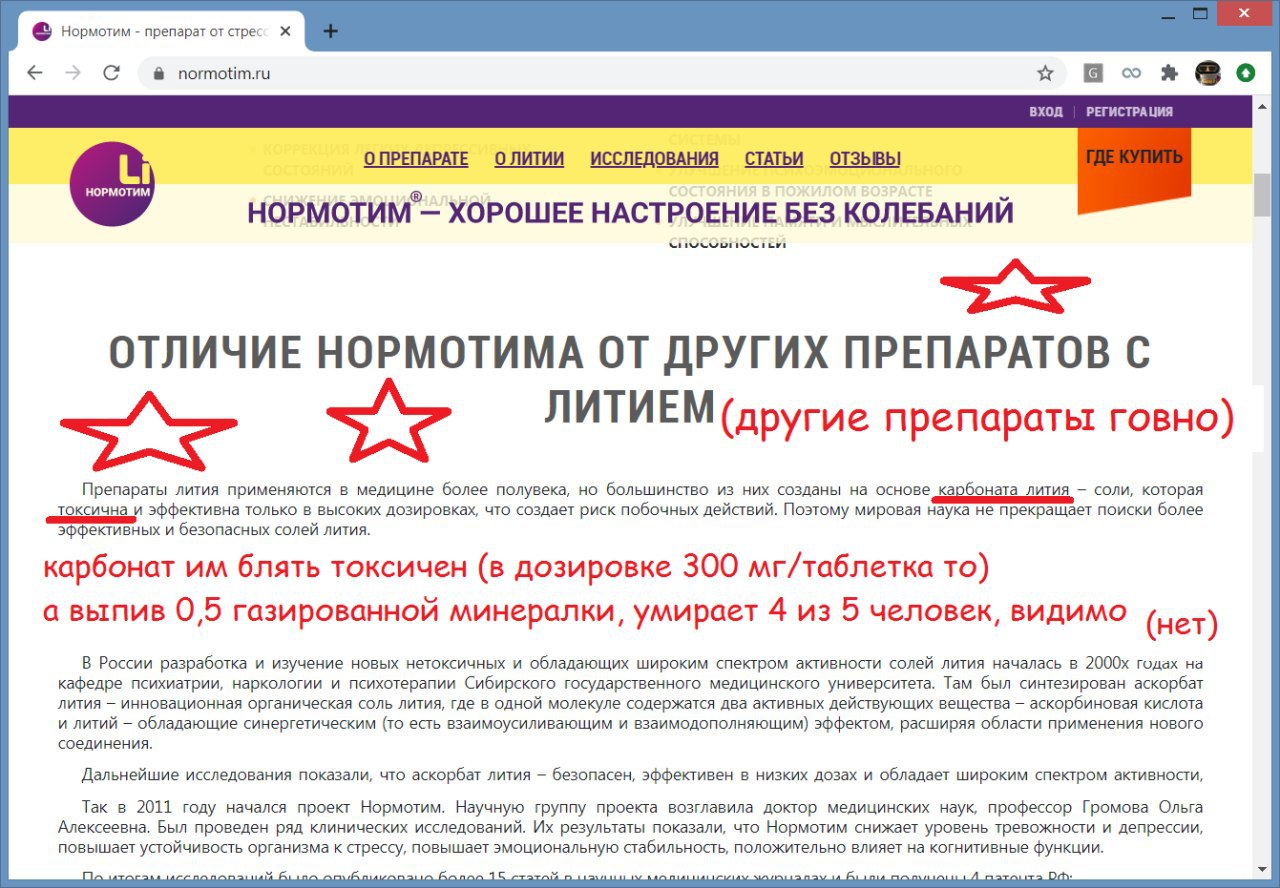Click the heading ОТЛИЧИЕ НОРМОТИМА ОТ ДРУГИХ ПРЕПАРАТОВ
Screen dimensions: 1280x888
click(629, 380)
